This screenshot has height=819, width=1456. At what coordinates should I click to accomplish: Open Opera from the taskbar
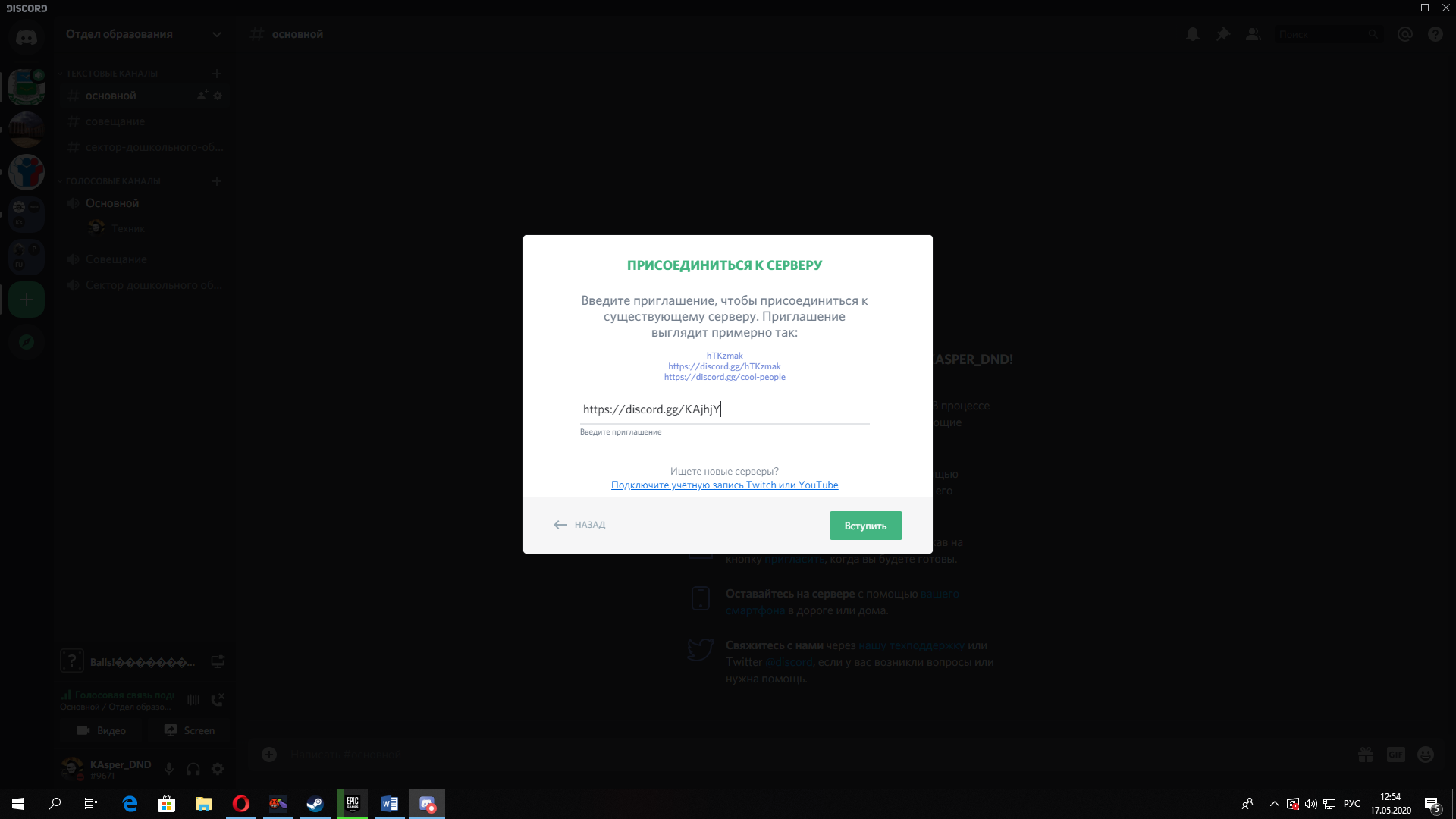tap(241, 804)
